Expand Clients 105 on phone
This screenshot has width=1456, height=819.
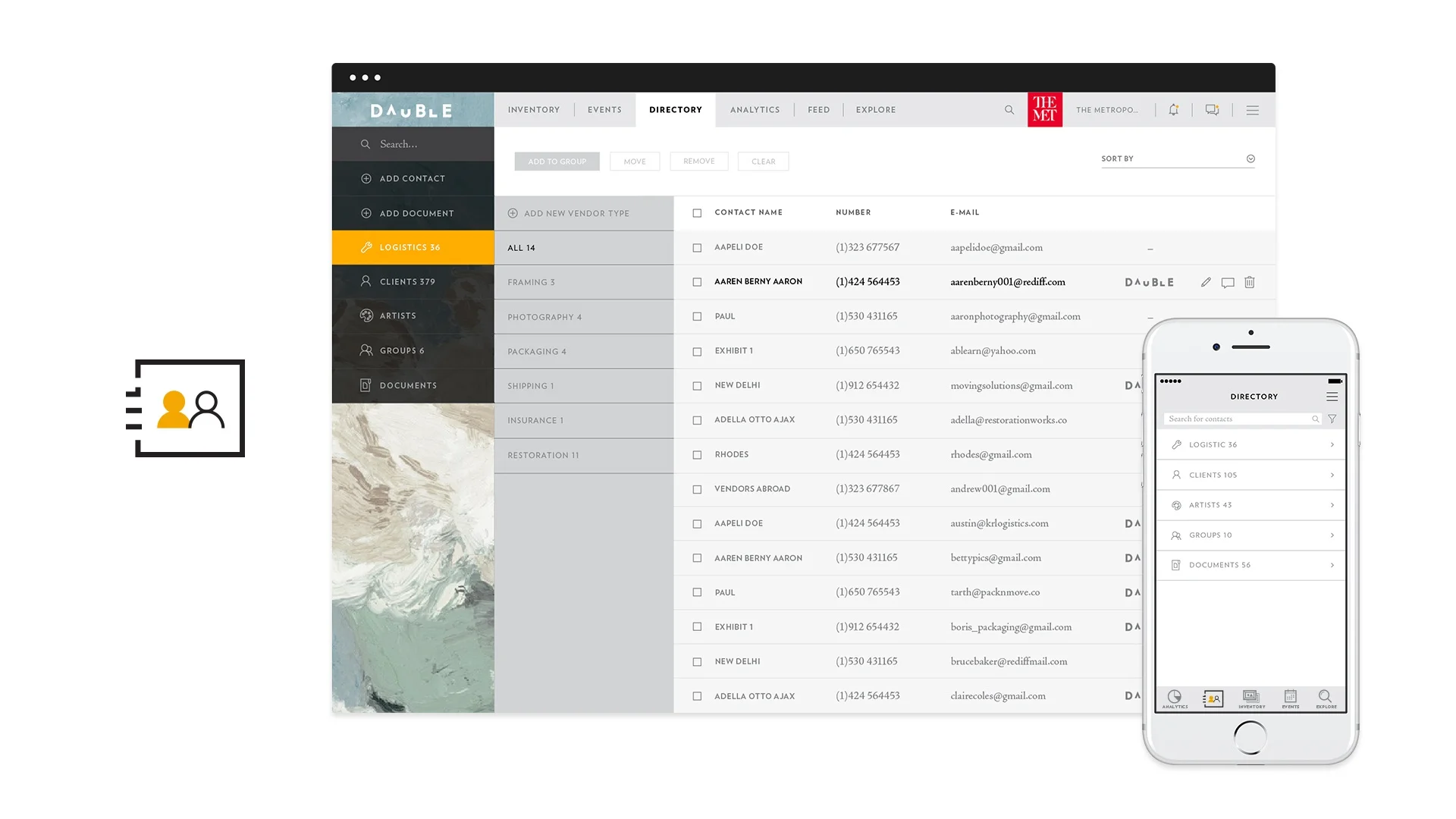[1251, 475]
